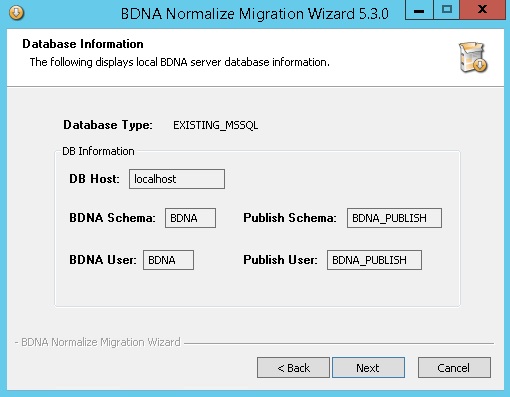Image resolution: width=510 pixels, height=397 pixels.
Task: Focus the DB Host field showing localhost
Action: coord(177,179)
